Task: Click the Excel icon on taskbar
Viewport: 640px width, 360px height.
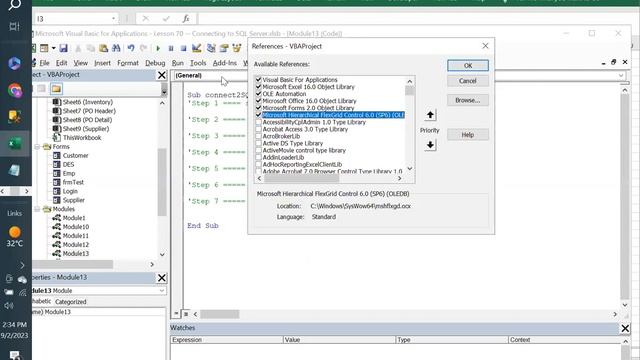Action: (15, 143)
